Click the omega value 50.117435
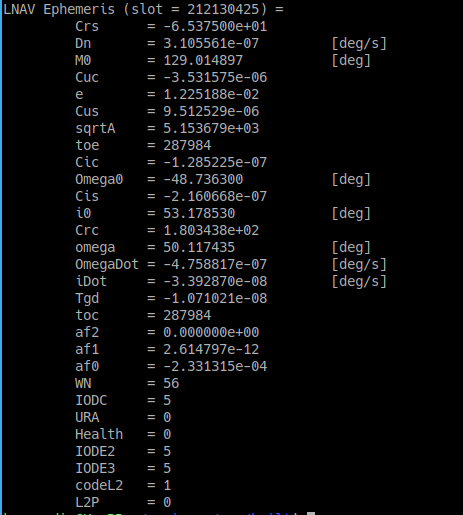Viewport: 463px width, 515px height. coord(199,247)
